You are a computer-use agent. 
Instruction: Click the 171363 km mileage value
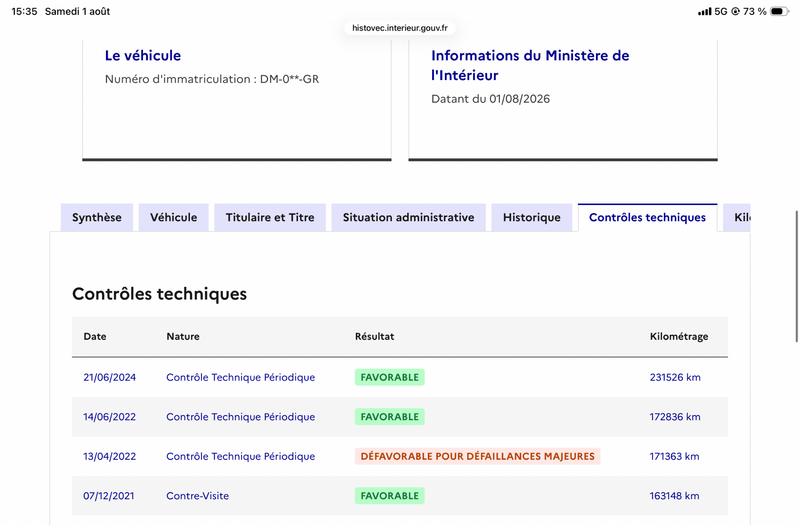click(674, 457)
